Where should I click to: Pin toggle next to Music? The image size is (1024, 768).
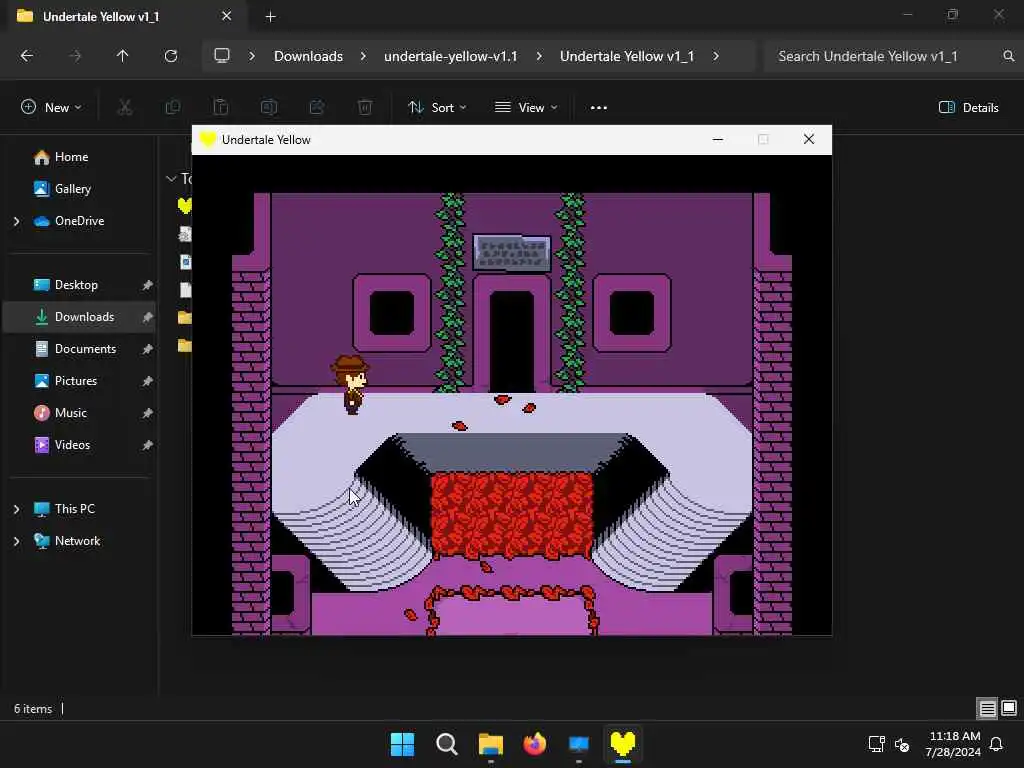pos(148,413)
